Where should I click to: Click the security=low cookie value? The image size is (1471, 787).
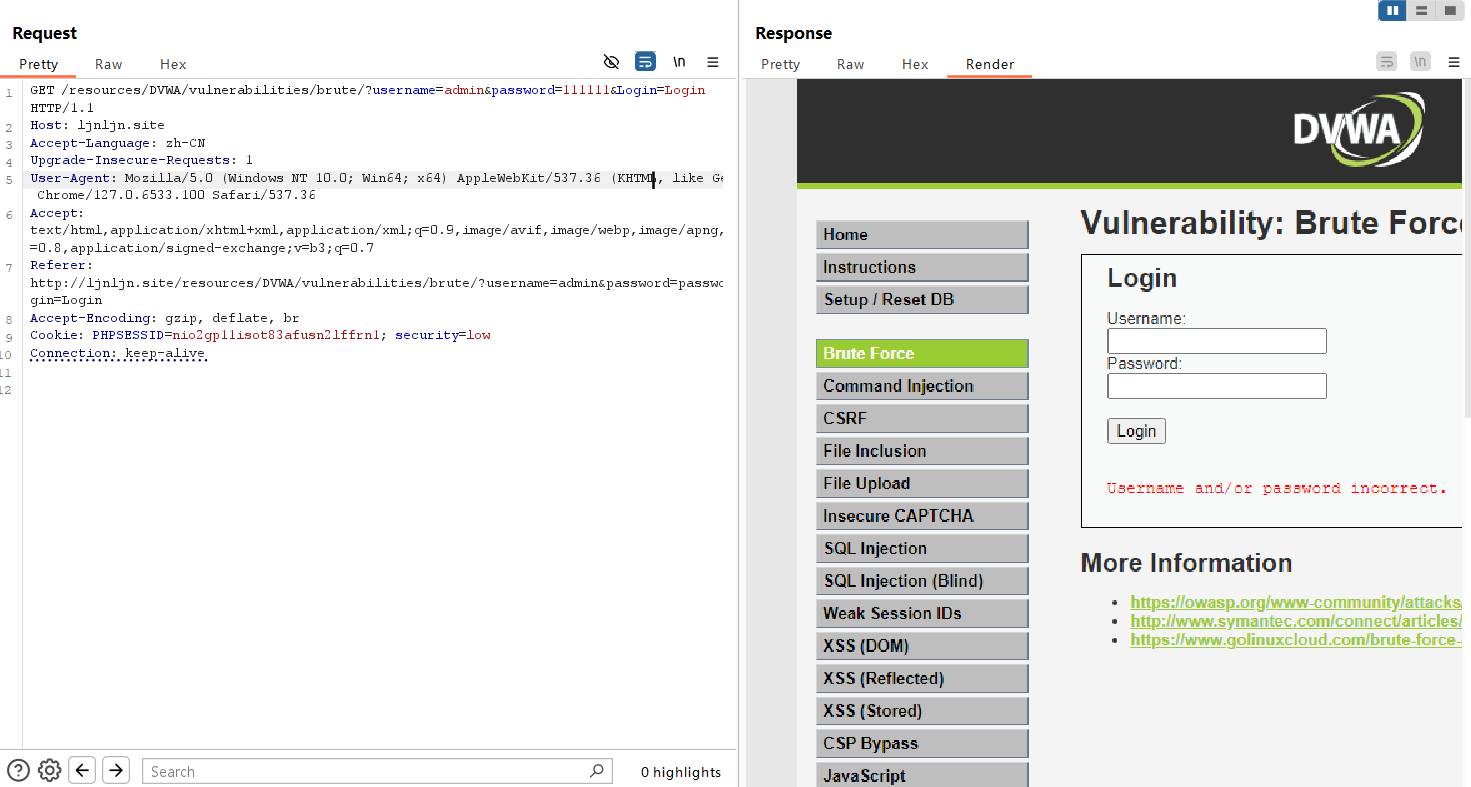(x=443, y=335)
